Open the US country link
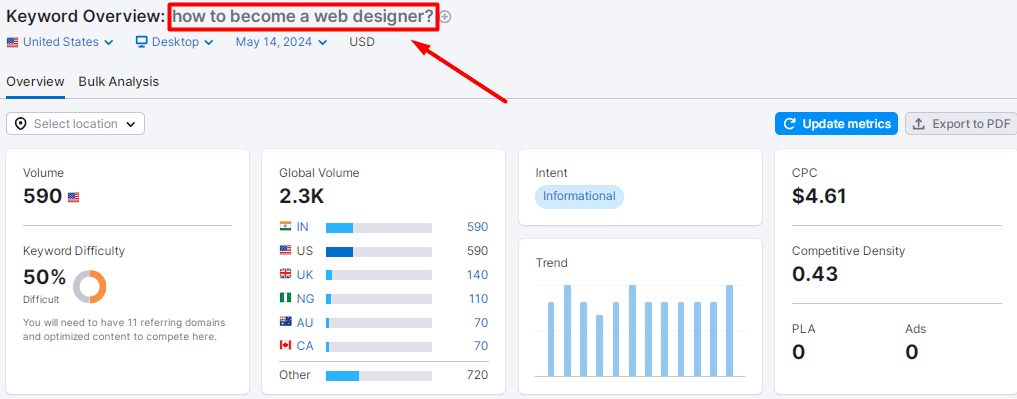Image resolution: width=1017 pixels, height=399 pixels. [x=304, y=250]
